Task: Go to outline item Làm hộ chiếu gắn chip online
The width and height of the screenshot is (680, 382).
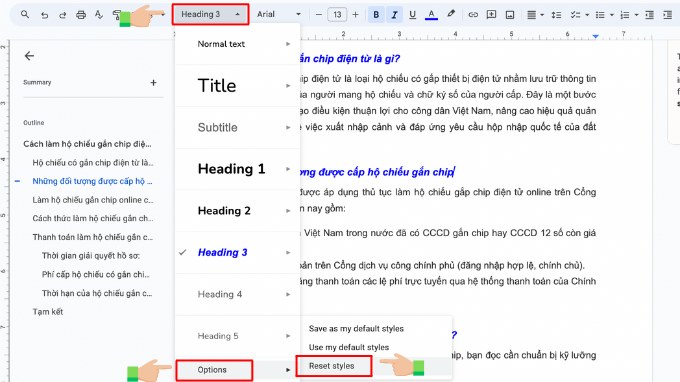Action: [93, 200]
